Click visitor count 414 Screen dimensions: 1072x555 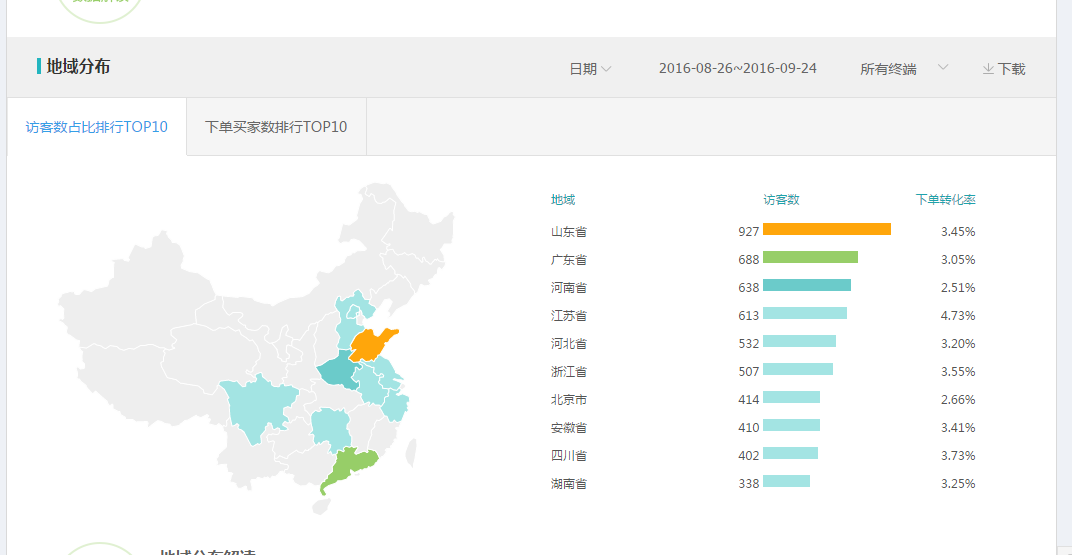tap(749, 400)
